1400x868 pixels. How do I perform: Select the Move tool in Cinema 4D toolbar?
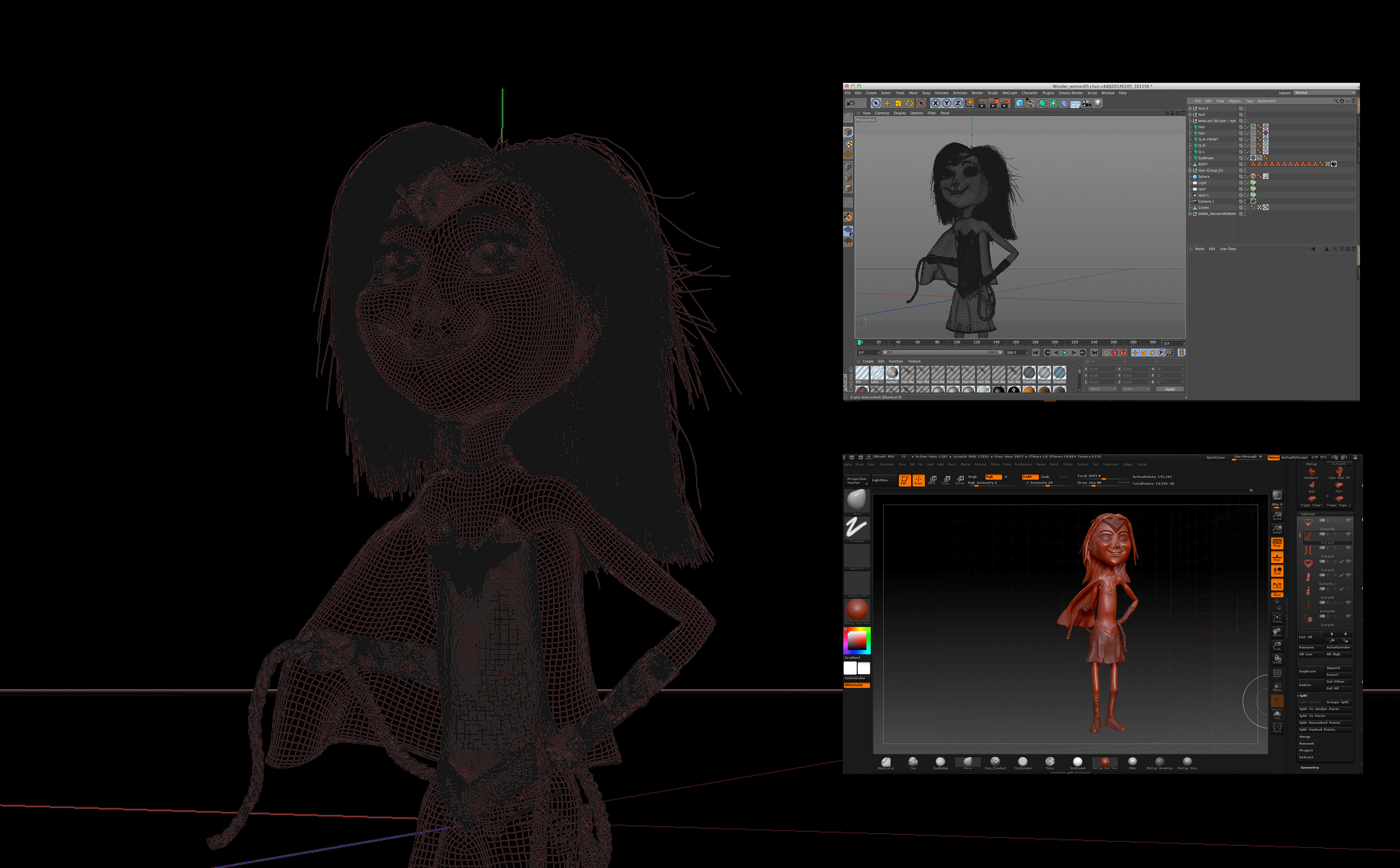(x=887, y=103)
